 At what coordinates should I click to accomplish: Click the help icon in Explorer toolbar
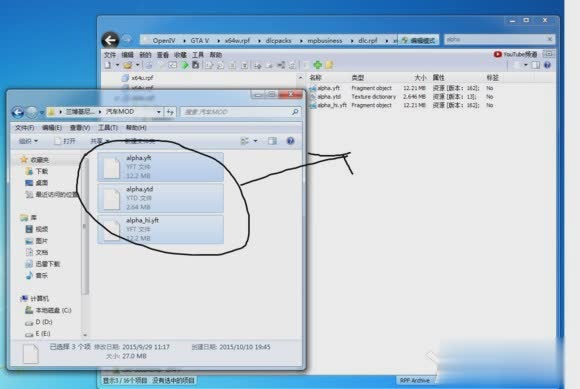(290, 141)
